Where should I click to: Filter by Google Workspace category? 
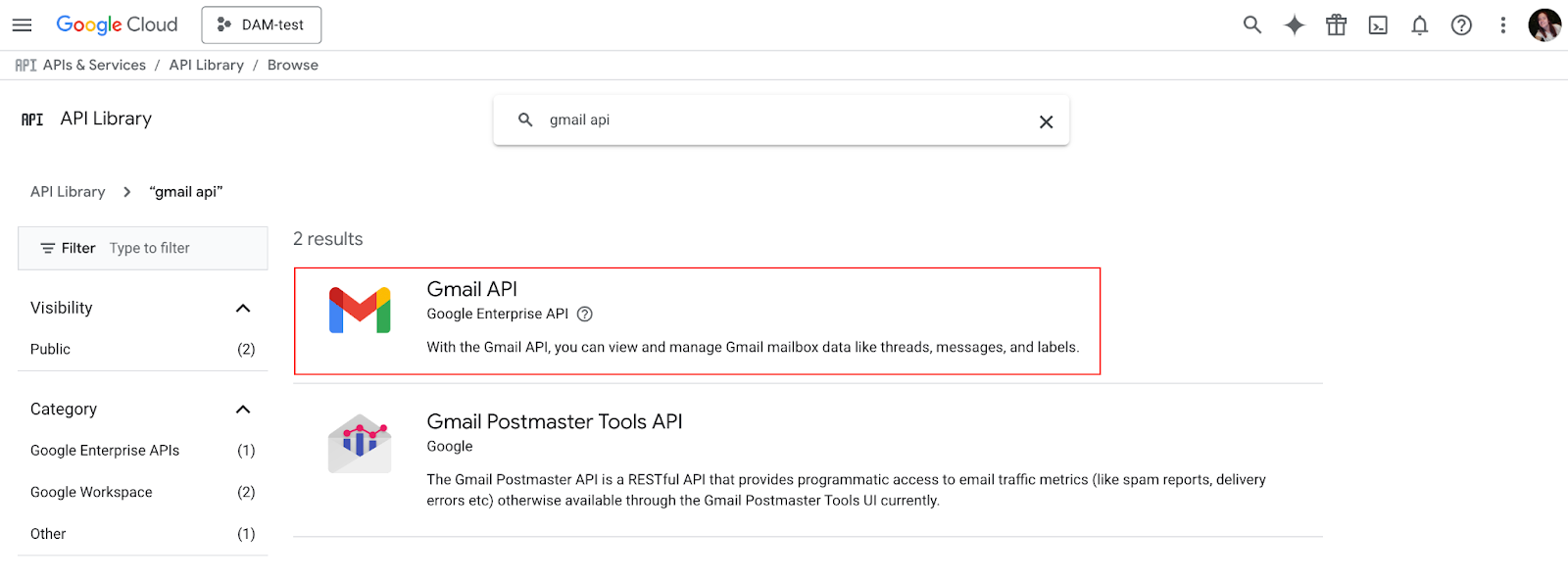pos(142,493)
